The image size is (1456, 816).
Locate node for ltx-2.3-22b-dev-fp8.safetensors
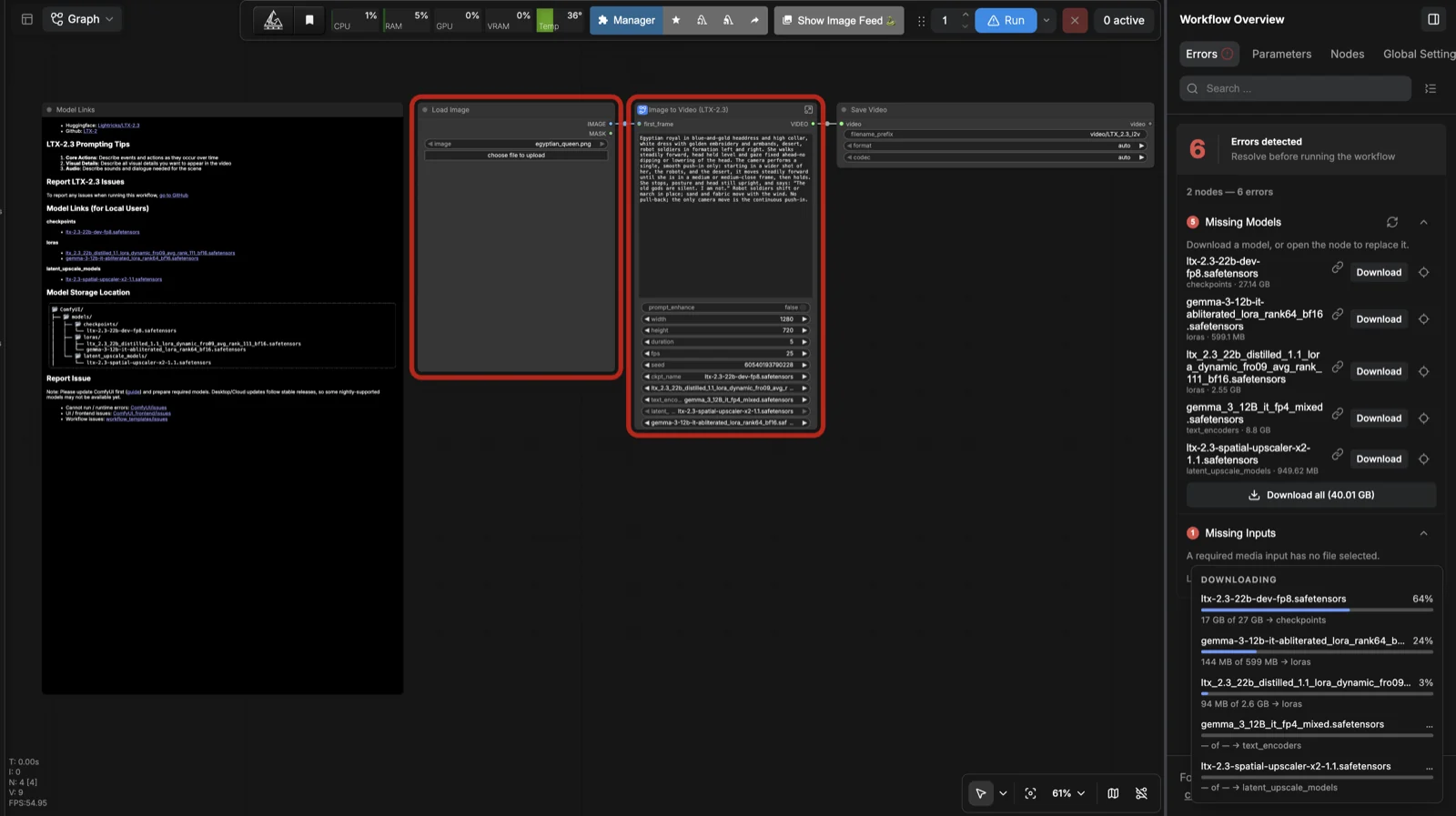tap(1424, 272)
